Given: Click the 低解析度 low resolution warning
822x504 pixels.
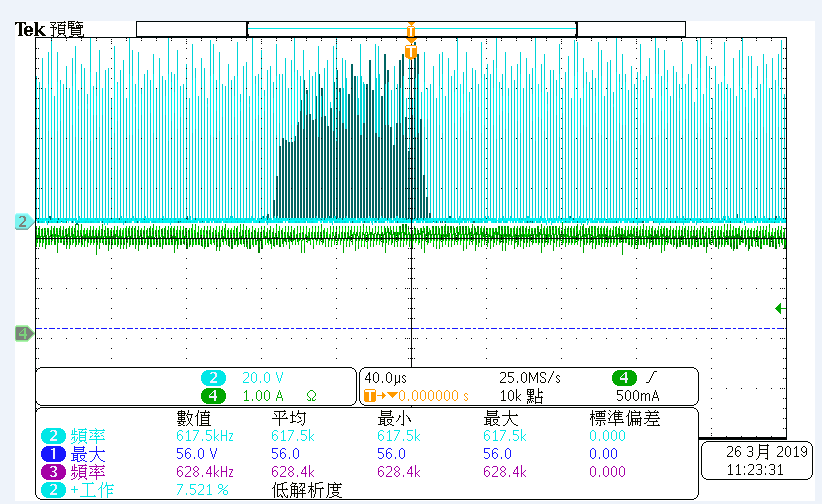Looking at the screenshot, I should (307, 490).
